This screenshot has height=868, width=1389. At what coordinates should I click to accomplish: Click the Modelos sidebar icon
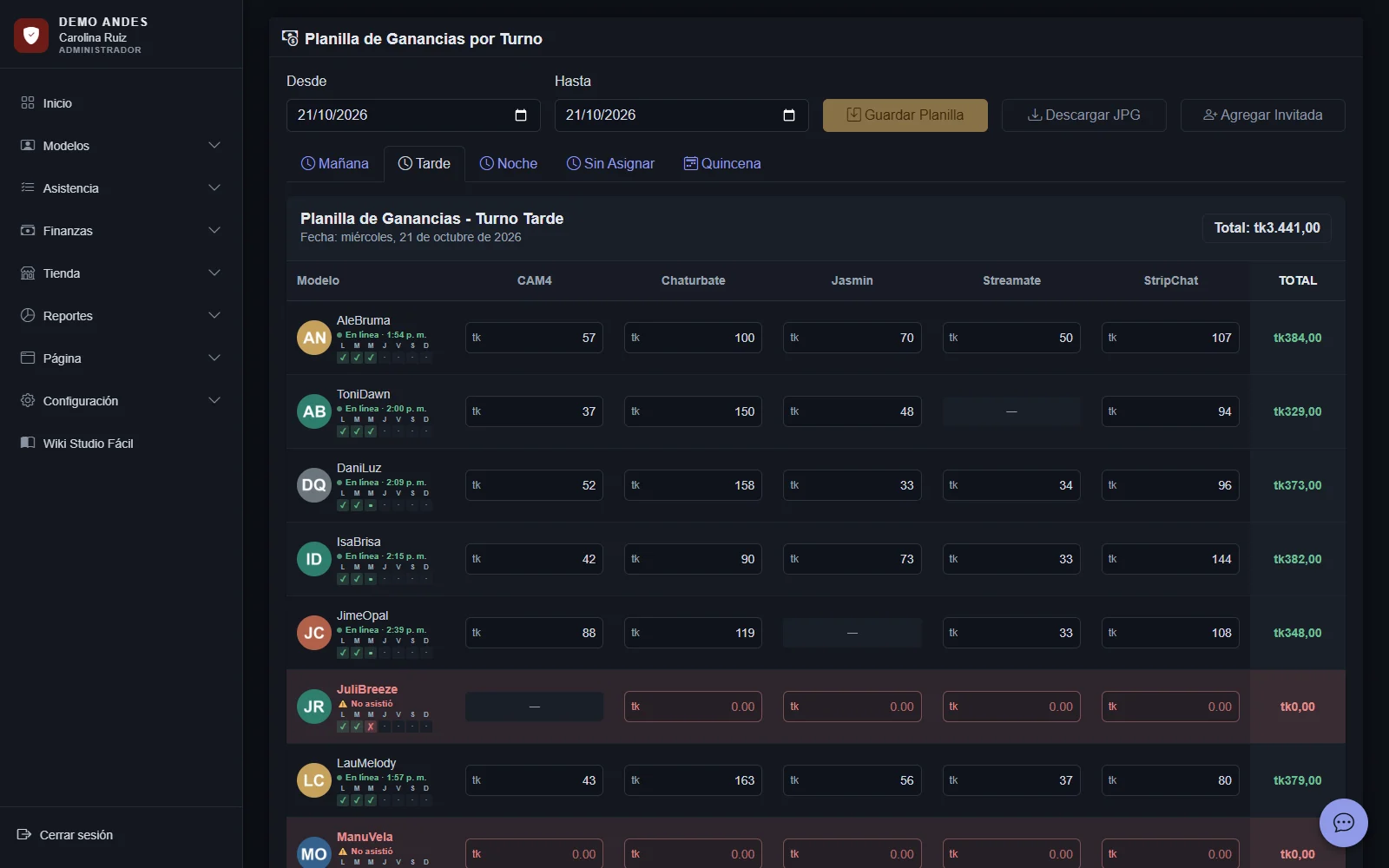pos(28,145)
